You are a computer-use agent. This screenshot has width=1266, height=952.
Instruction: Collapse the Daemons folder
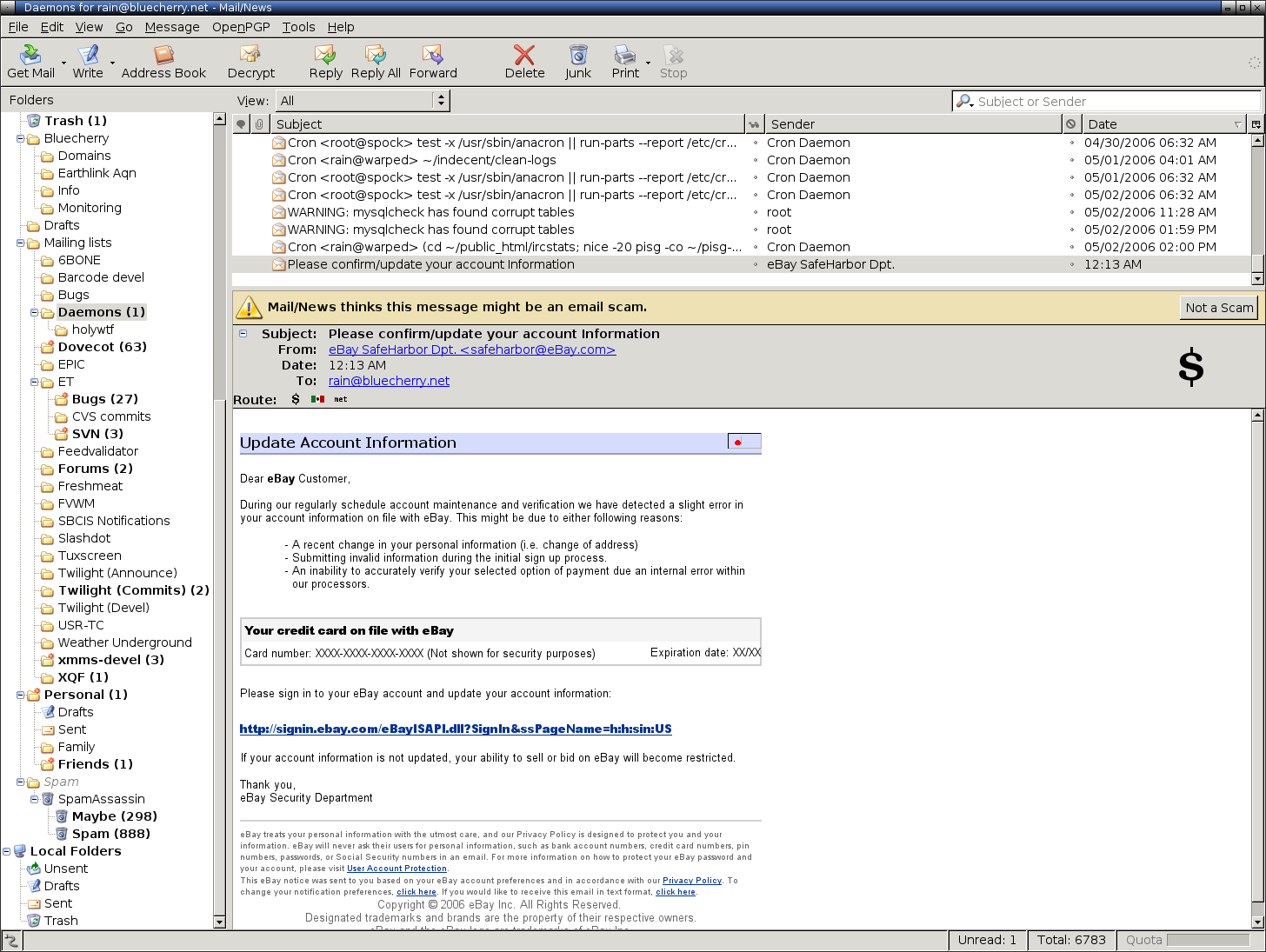tap(35, 312)
